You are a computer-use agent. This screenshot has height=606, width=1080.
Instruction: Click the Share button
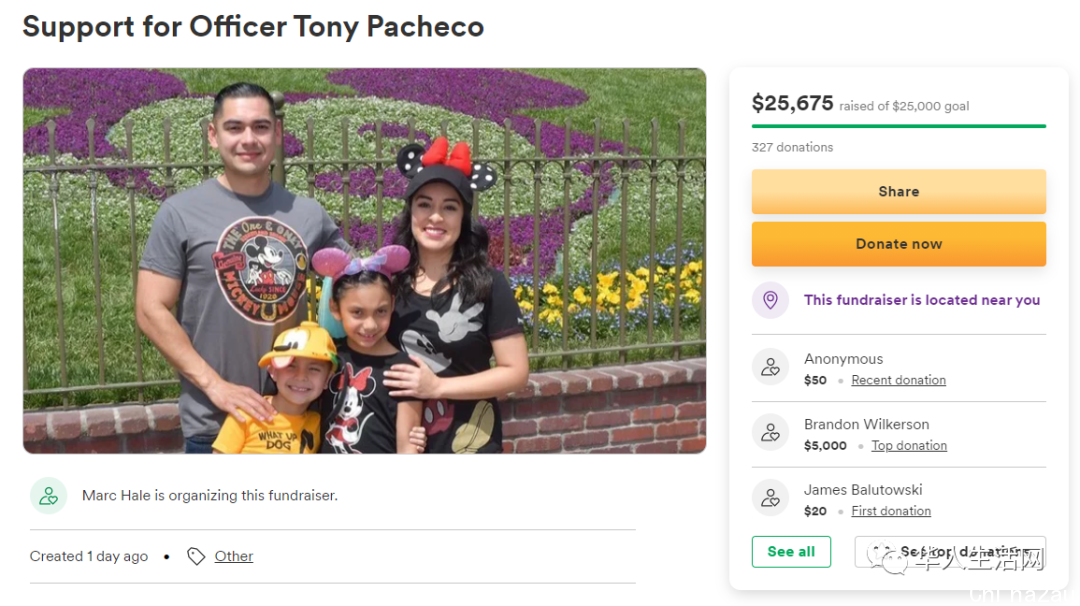[898, 191]
